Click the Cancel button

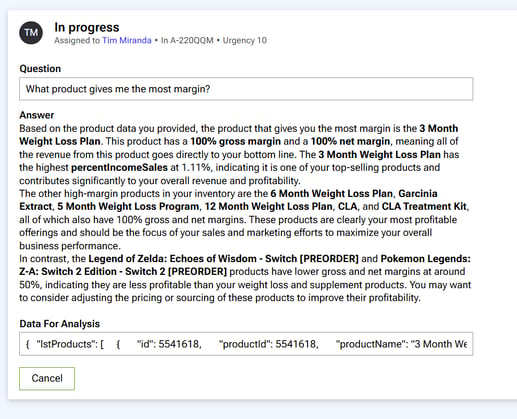click(x=47, y=378)
